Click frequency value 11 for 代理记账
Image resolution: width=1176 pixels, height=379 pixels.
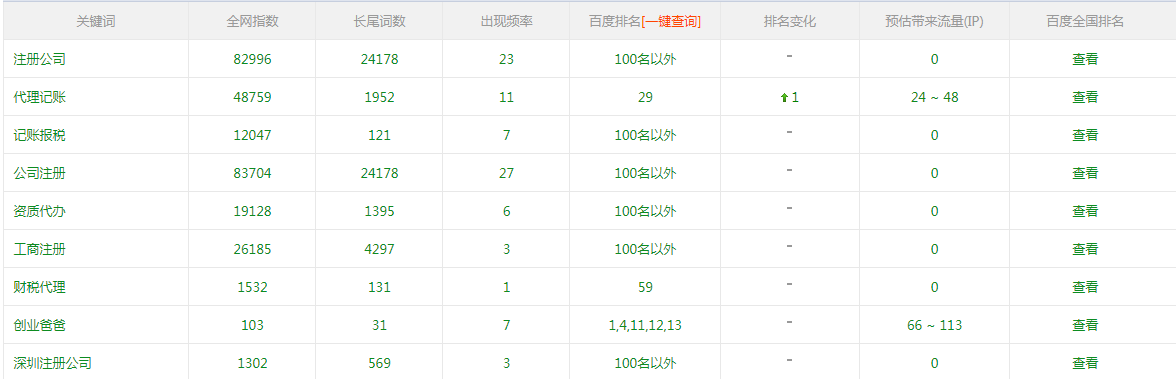(x=506, y=97)
